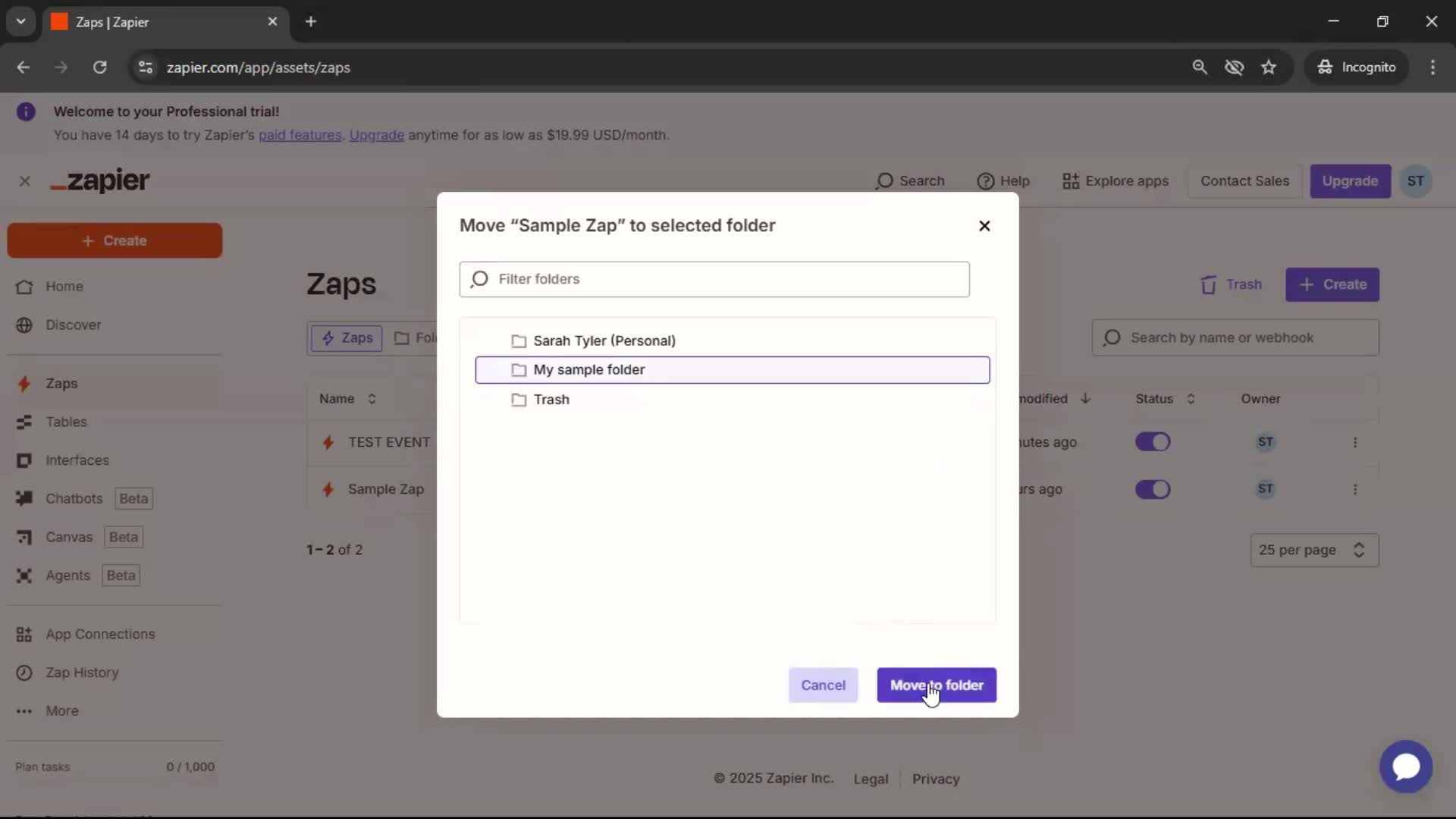Confirm with Move to folder button
This screenshot has height=819, width=1456.
[x=937, y=685]
